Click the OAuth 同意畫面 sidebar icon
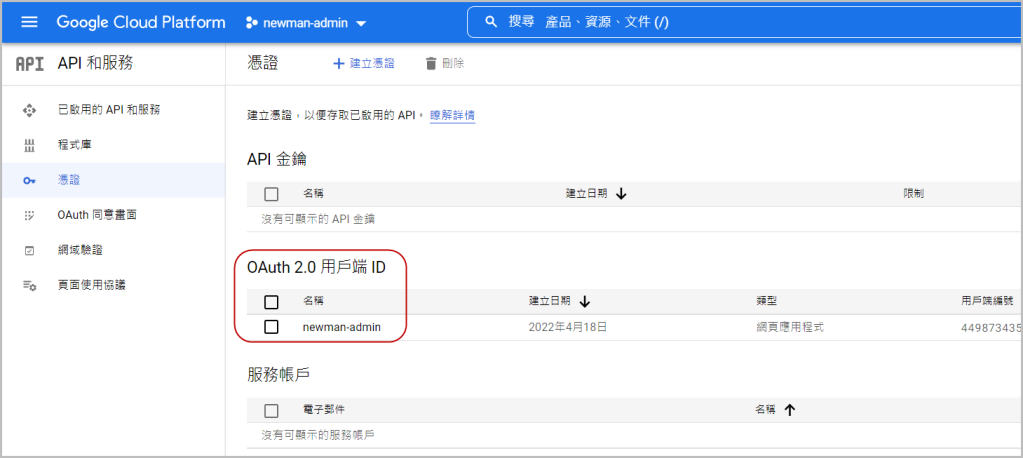The image size is (1023, 458). (30, 215)
